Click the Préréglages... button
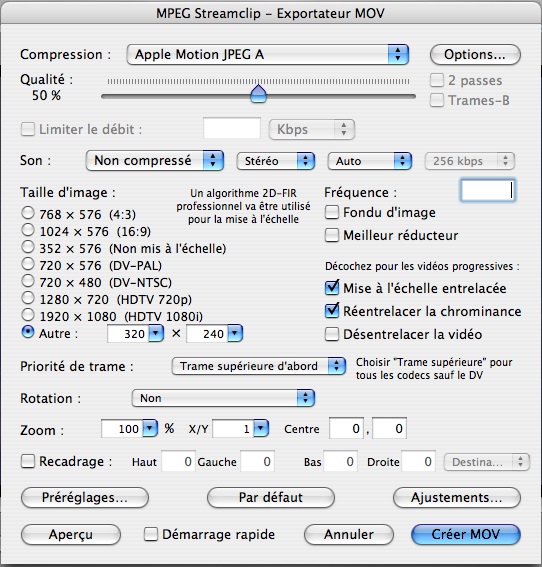The image size is (542, 567). [85, 498]
